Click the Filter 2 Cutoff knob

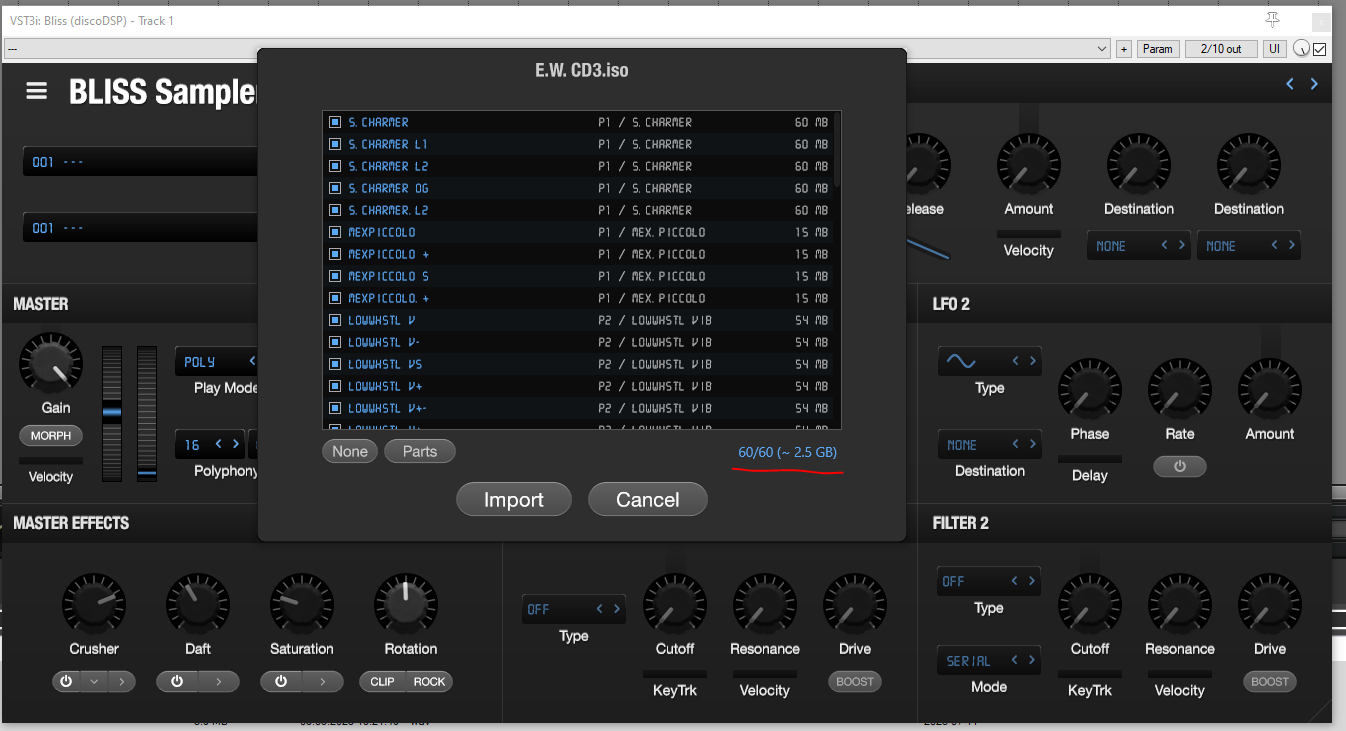point(1090,605)
